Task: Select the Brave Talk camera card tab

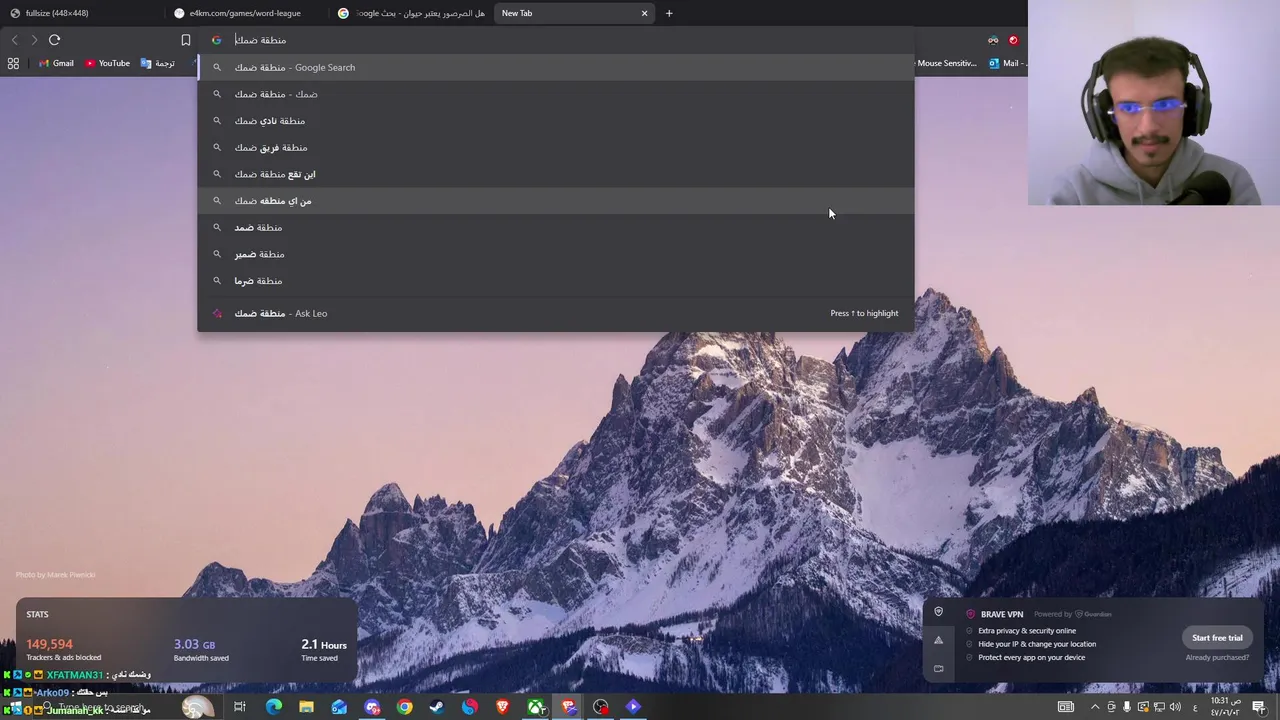Action: (x=938, y=668)
